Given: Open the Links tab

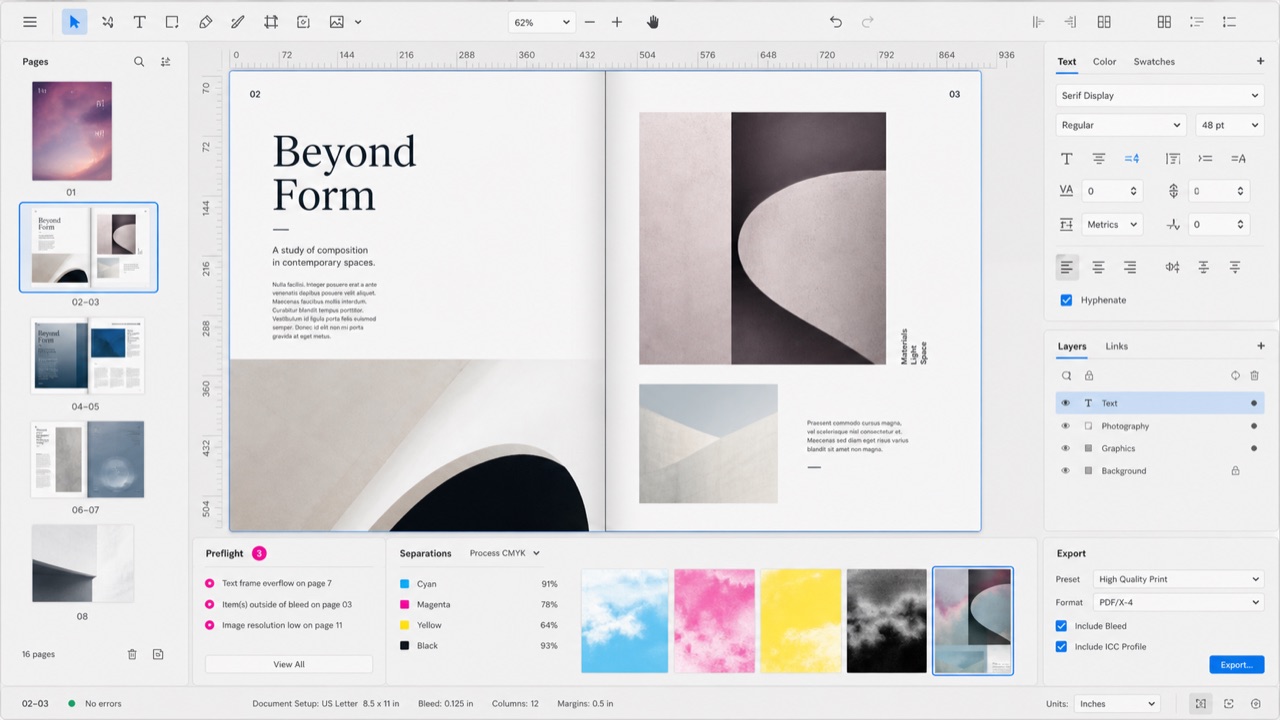Looking at the screenshot, I should [1116, 346].
